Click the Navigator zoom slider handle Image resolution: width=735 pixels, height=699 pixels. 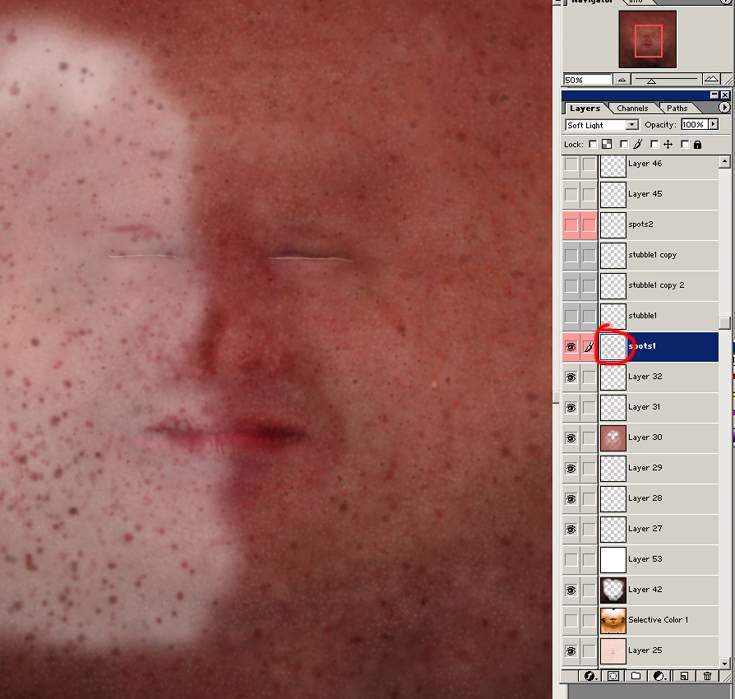click(x=651, y=82)
